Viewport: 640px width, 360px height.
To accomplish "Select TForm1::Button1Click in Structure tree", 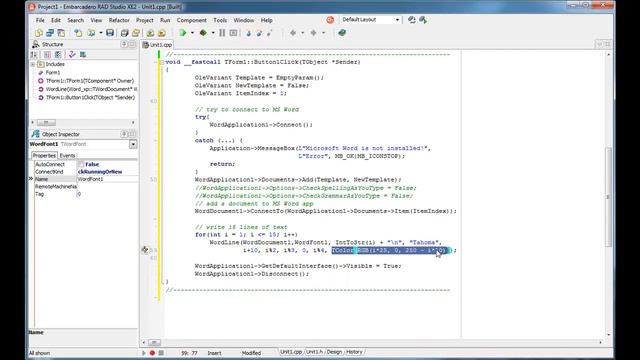I will coord(90,98).
